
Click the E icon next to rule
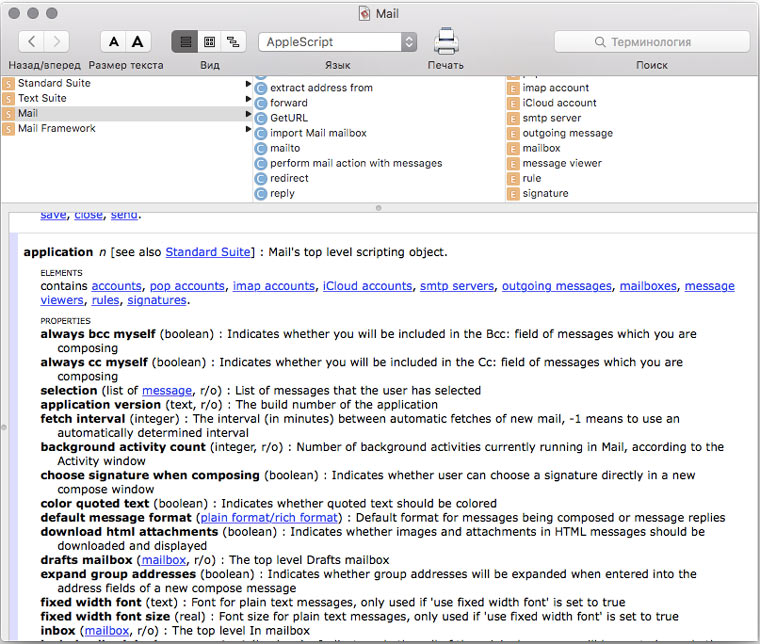pos(513,178)
